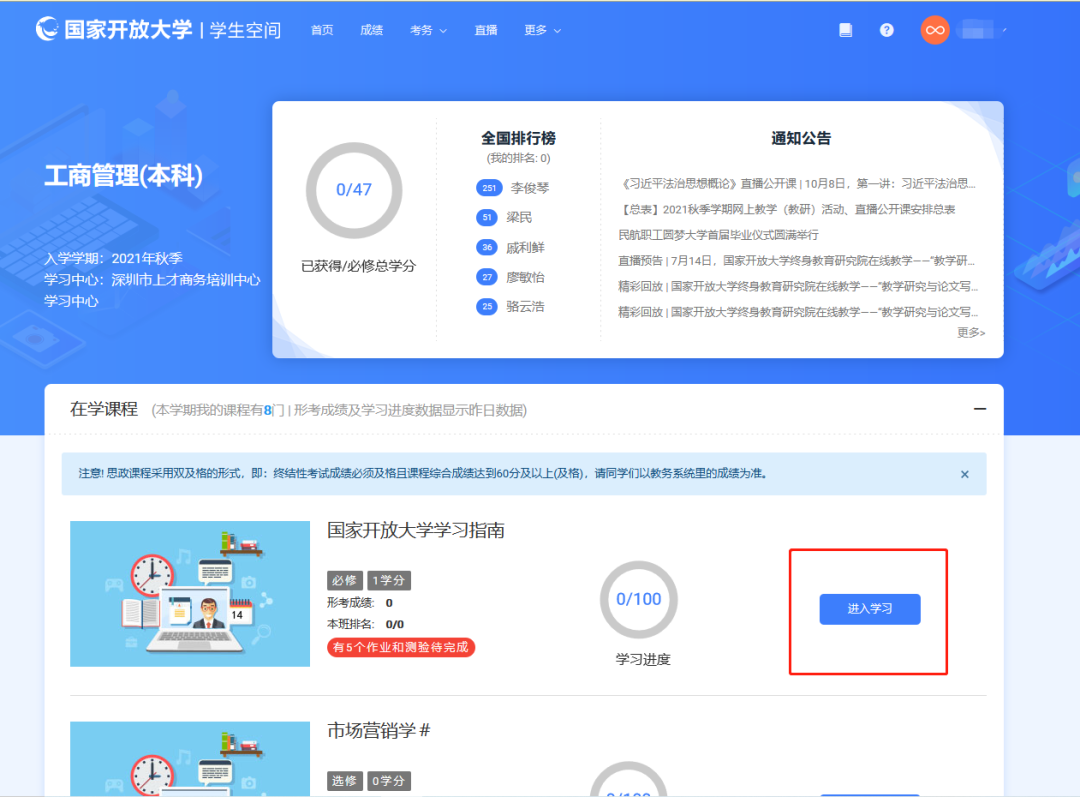Click the 0/100 学习进度 ring for 学习指南
Viewport: 1080px width, 797px height.
[638, 599]
